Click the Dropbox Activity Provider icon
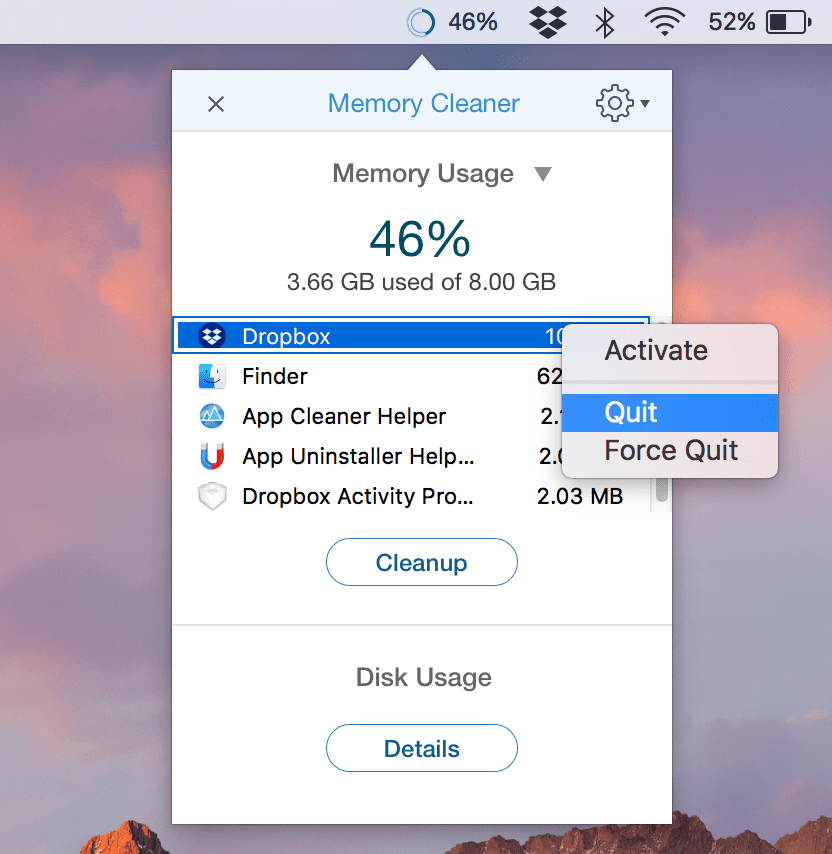 click(x=213, y=496)
